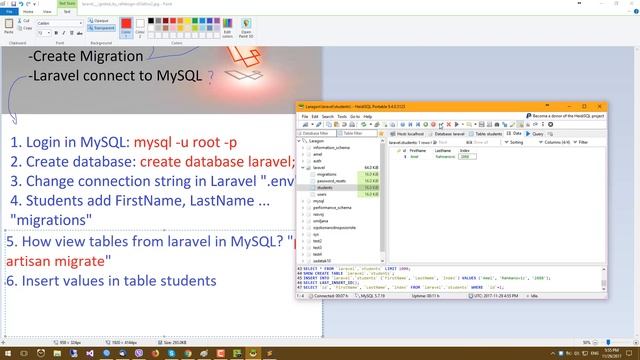640x360 pixels.
Task: Select Color 2 as the active color
Action: point(140,27)
